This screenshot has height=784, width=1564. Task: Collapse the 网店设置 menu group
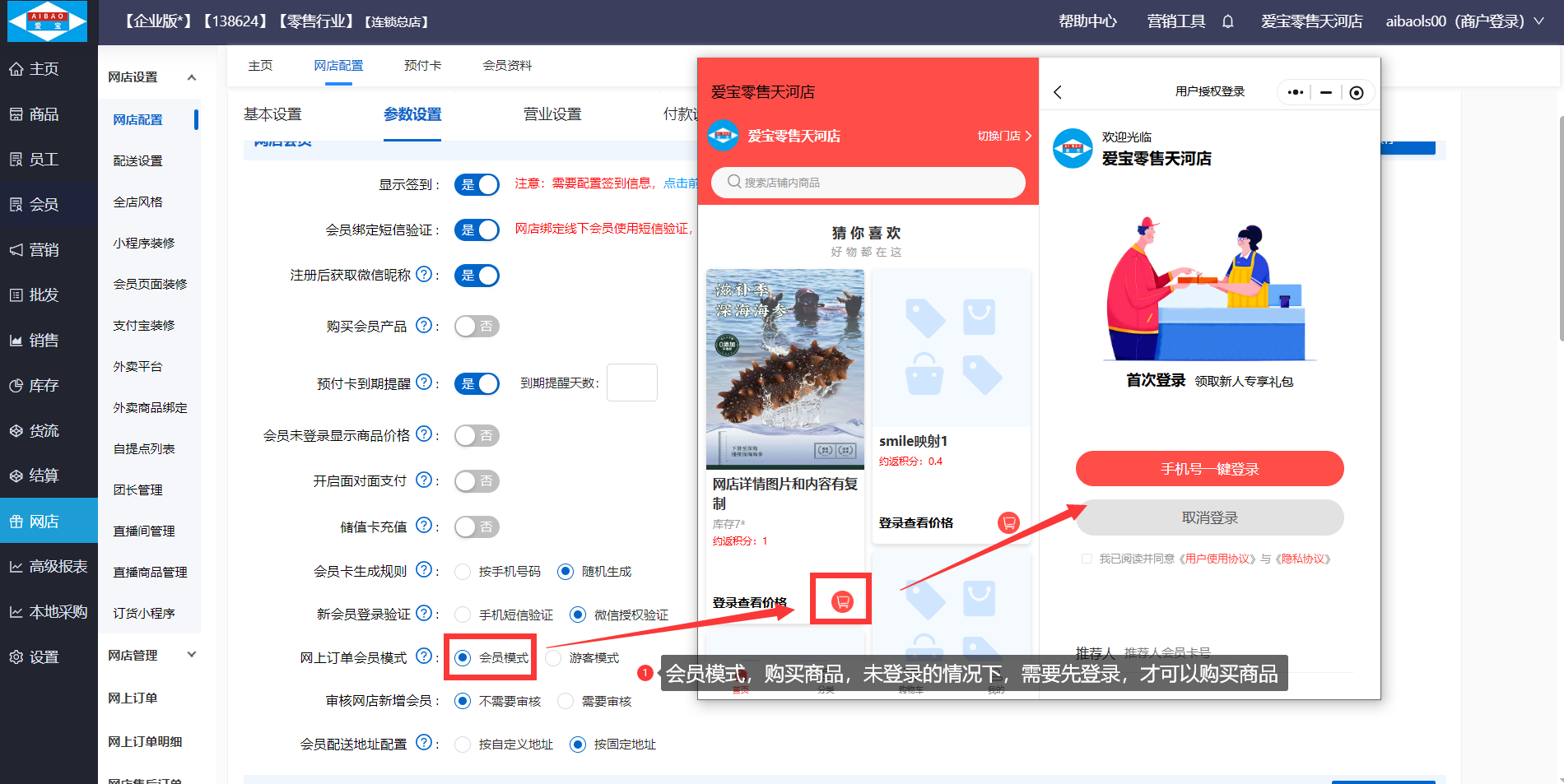(x=191, y=77)
